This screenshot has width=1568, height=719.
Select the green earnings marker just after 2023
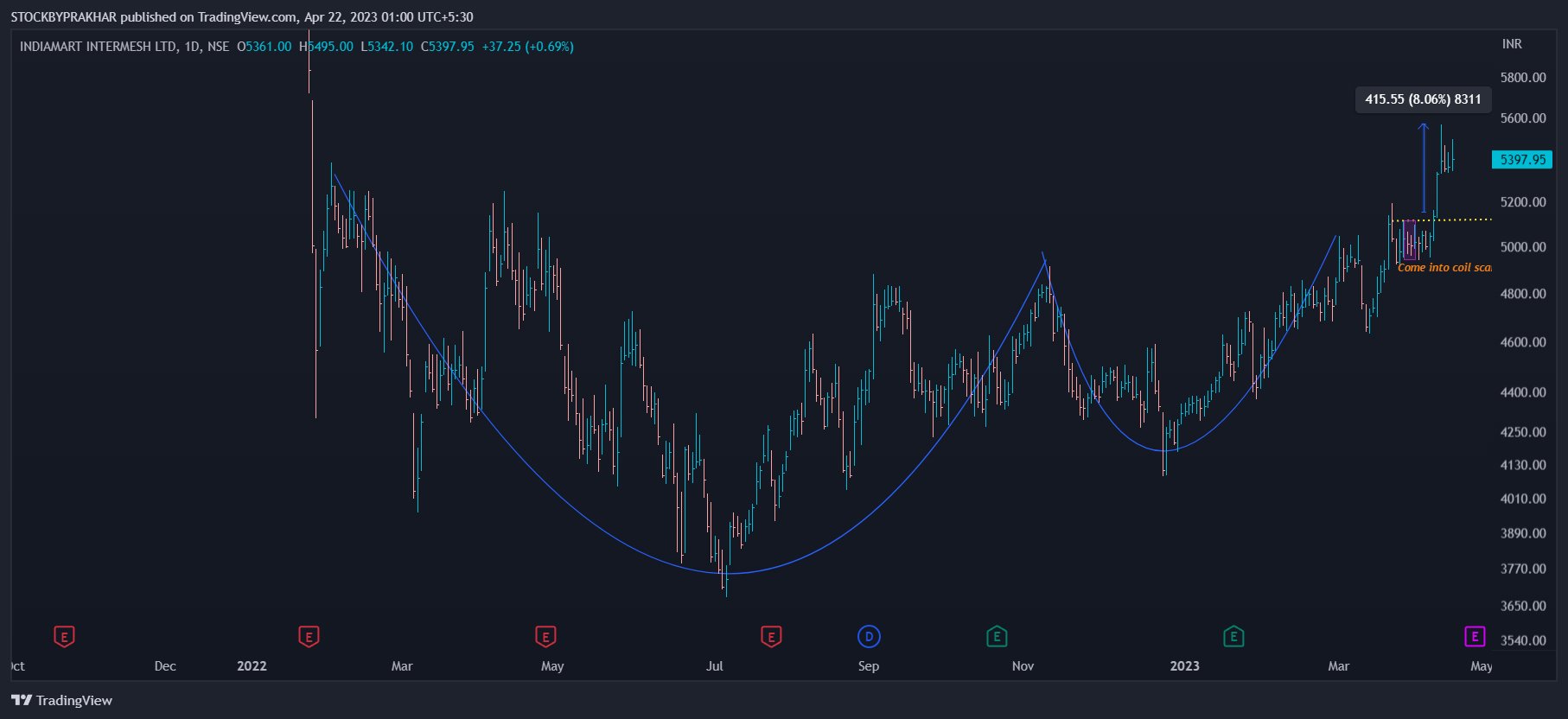pyautogui.click(x=1233, y=637)
